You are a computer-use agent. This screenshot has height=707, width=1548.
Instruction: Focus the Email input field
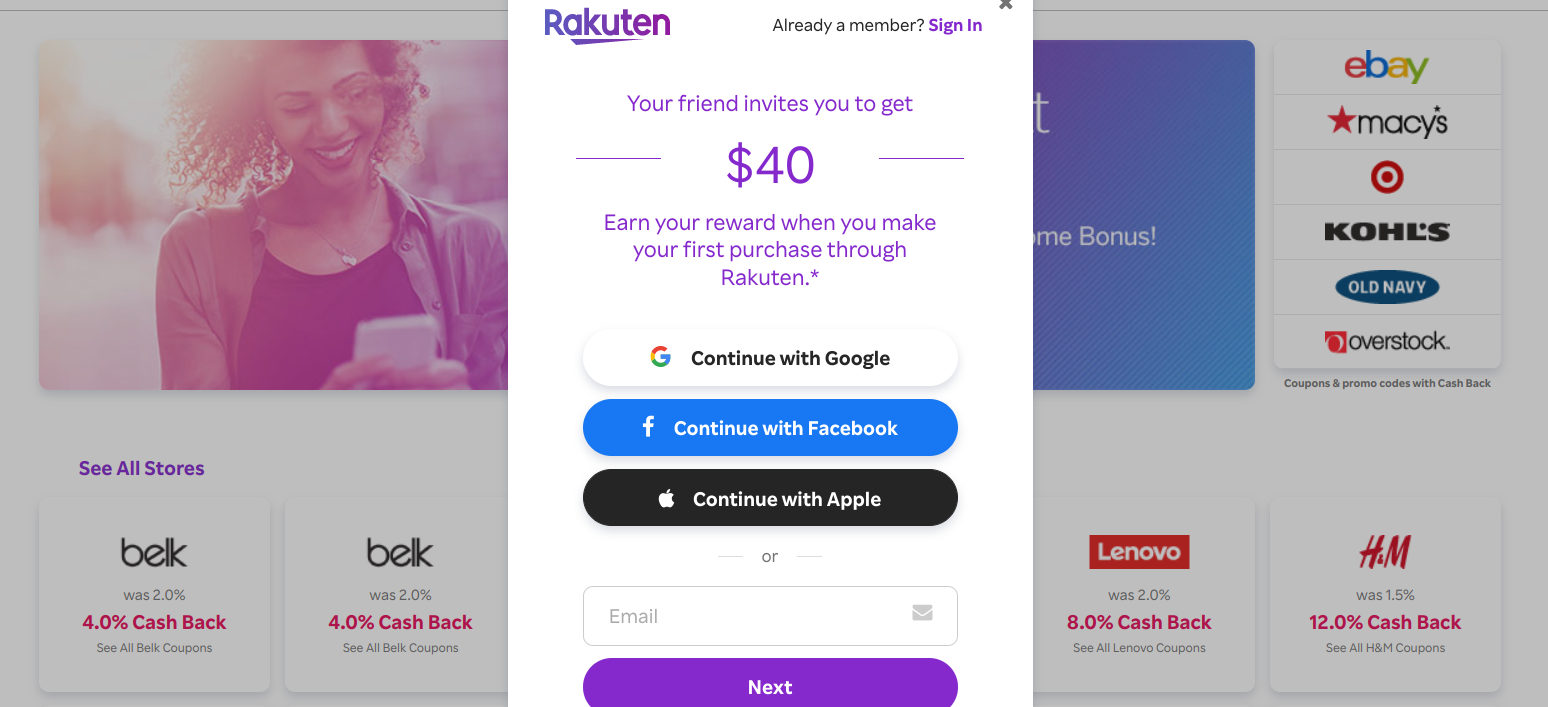coord(770,616)
